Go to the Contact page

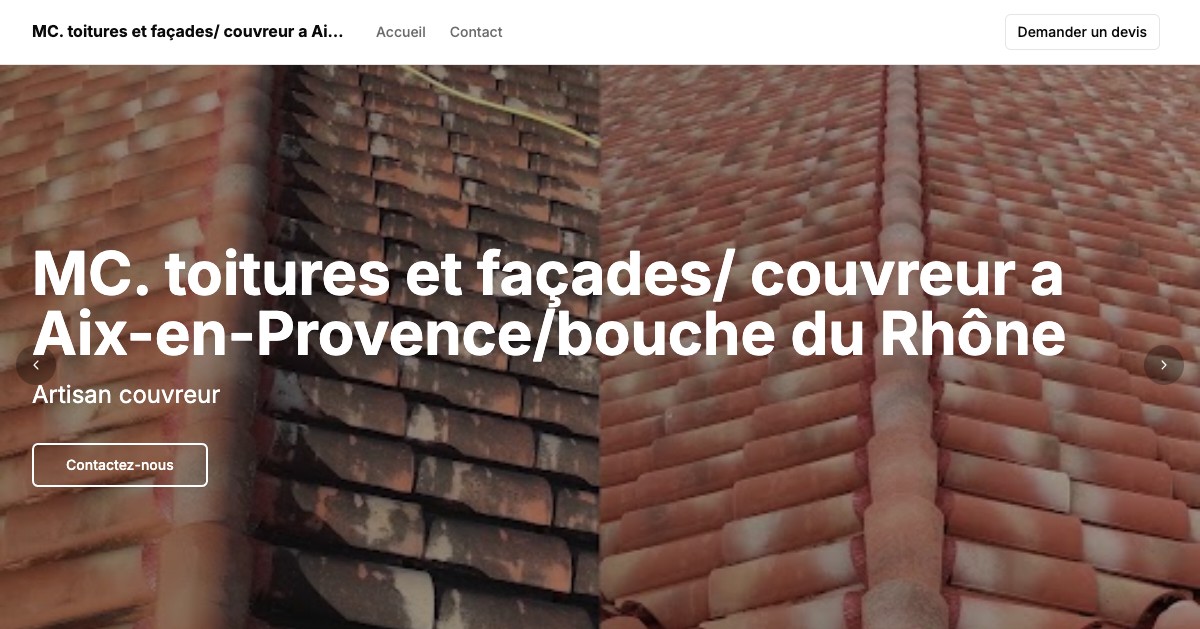point(476,32)
